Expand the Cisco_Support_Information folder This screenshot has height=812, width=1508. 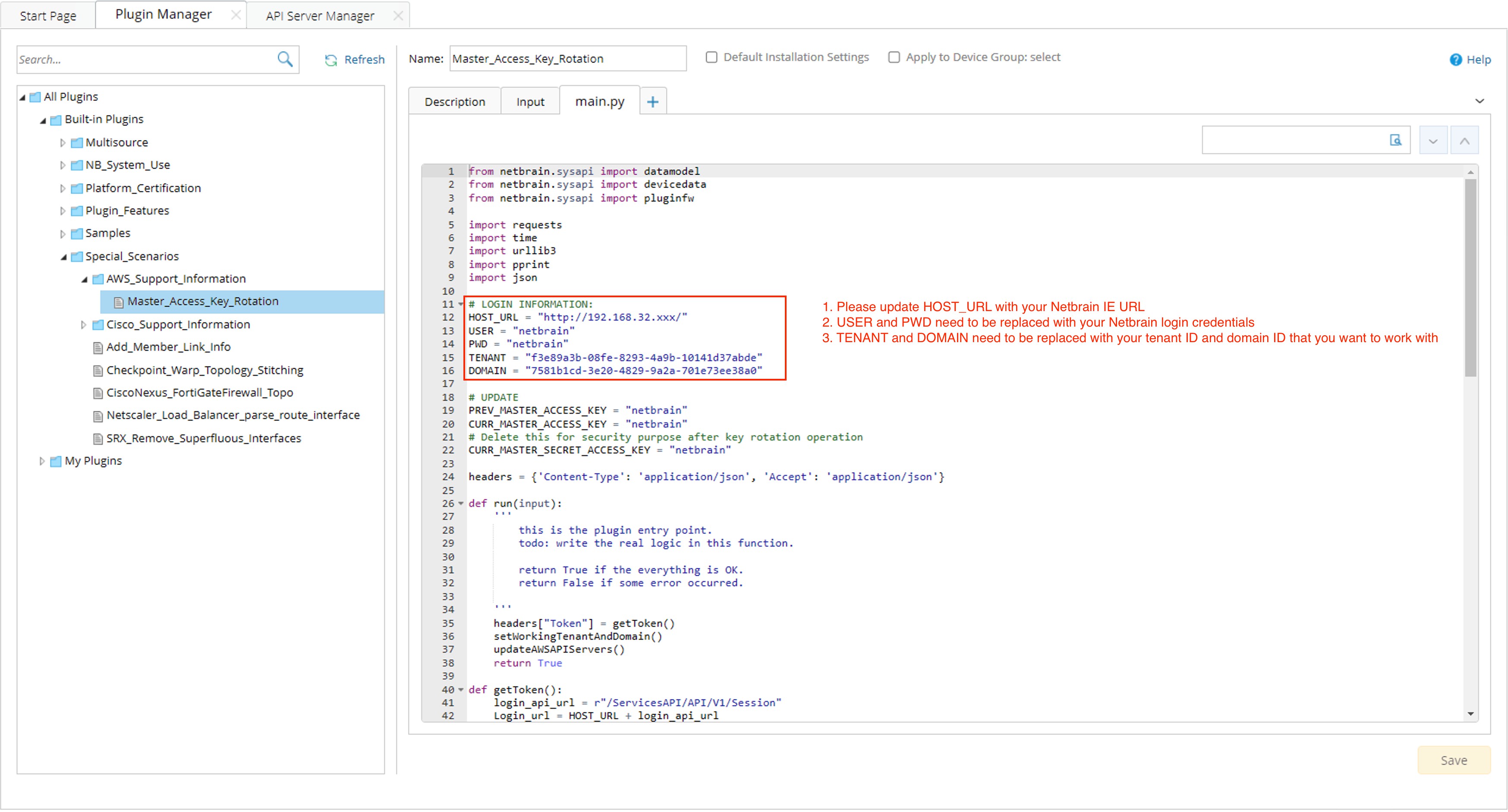[84, 324]
